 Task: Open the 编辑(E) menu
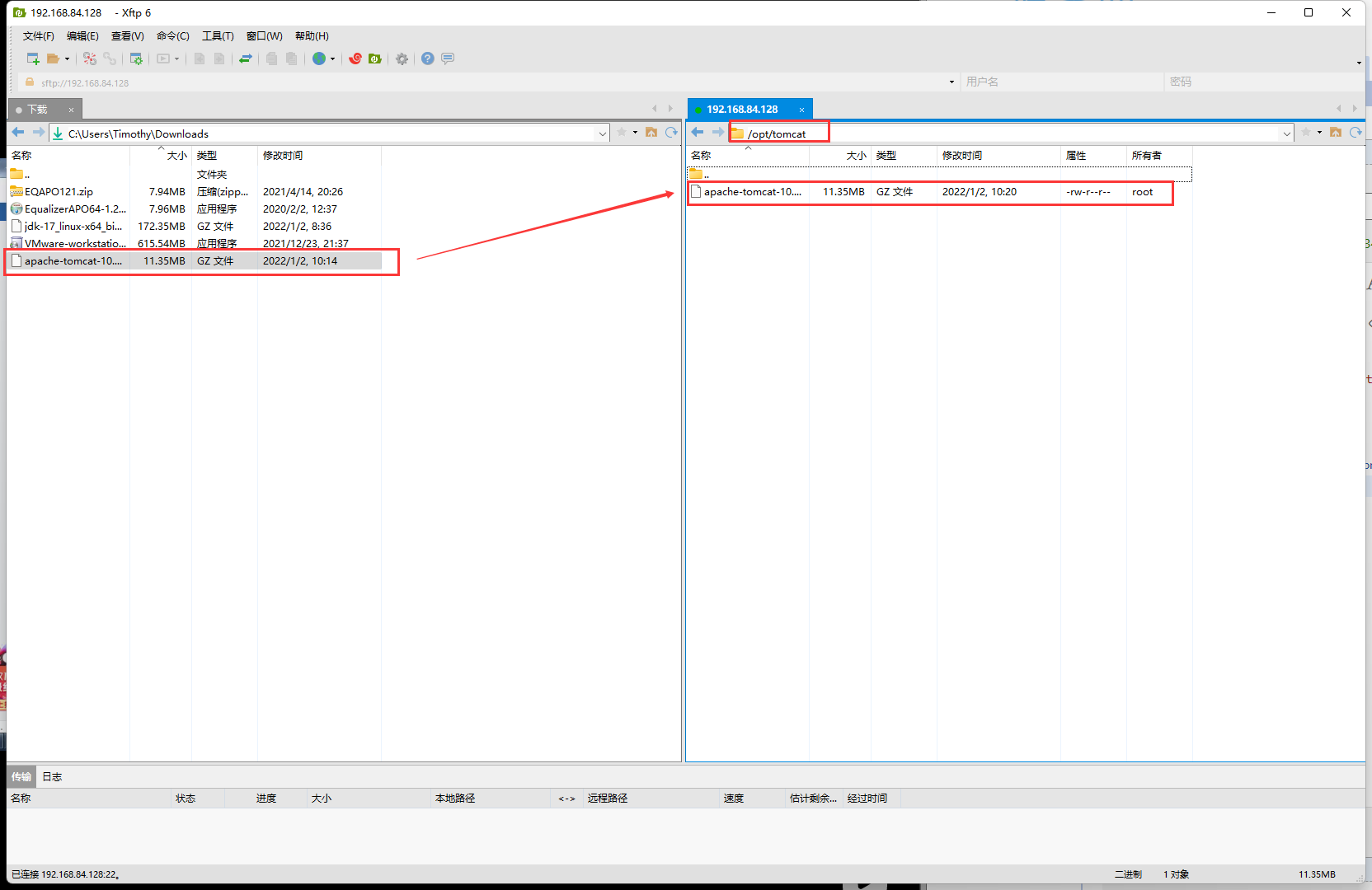coord(82,36)
